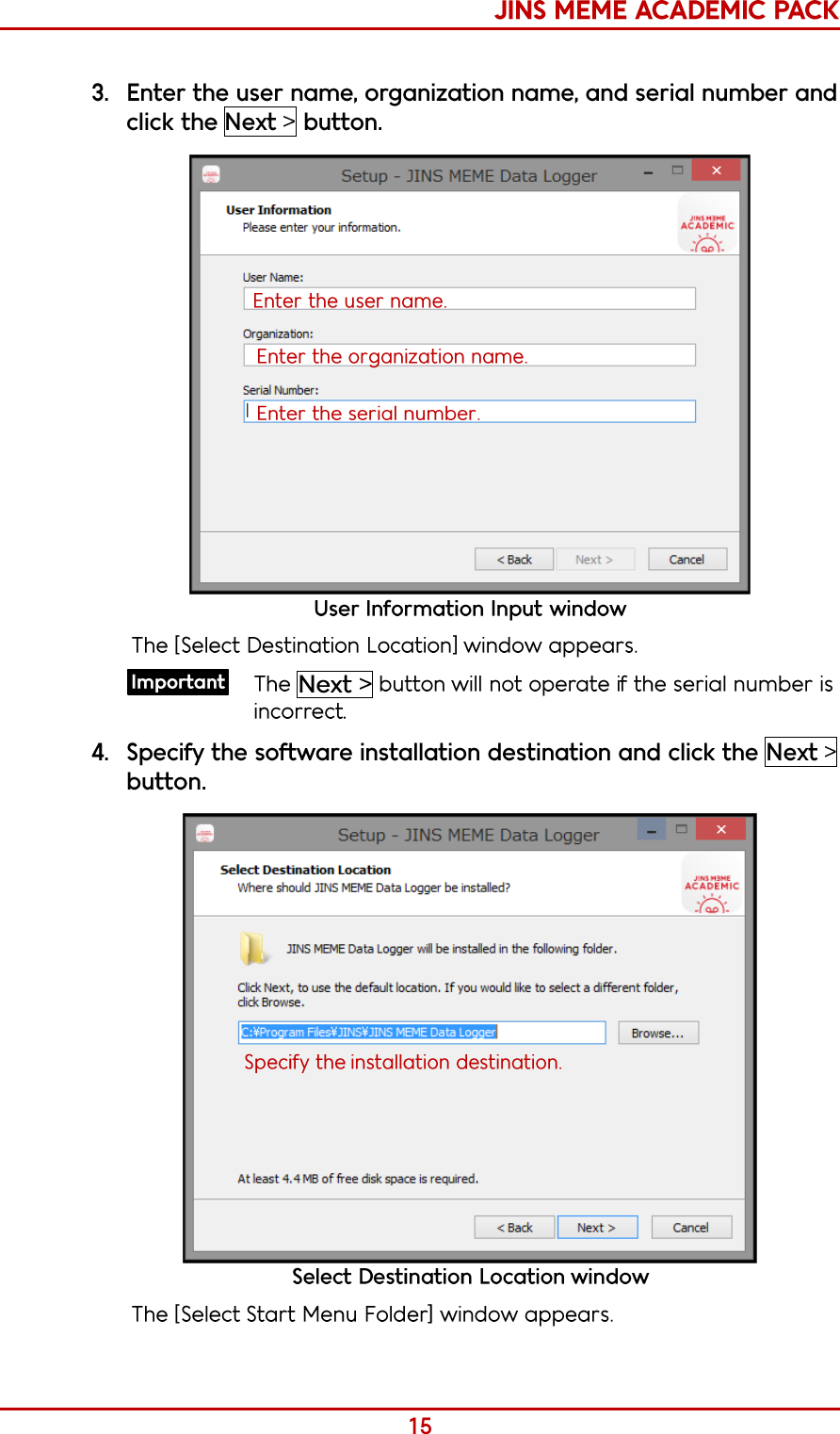
Task: Click the installation destination path field
Action: click(x=422, y=1033)
